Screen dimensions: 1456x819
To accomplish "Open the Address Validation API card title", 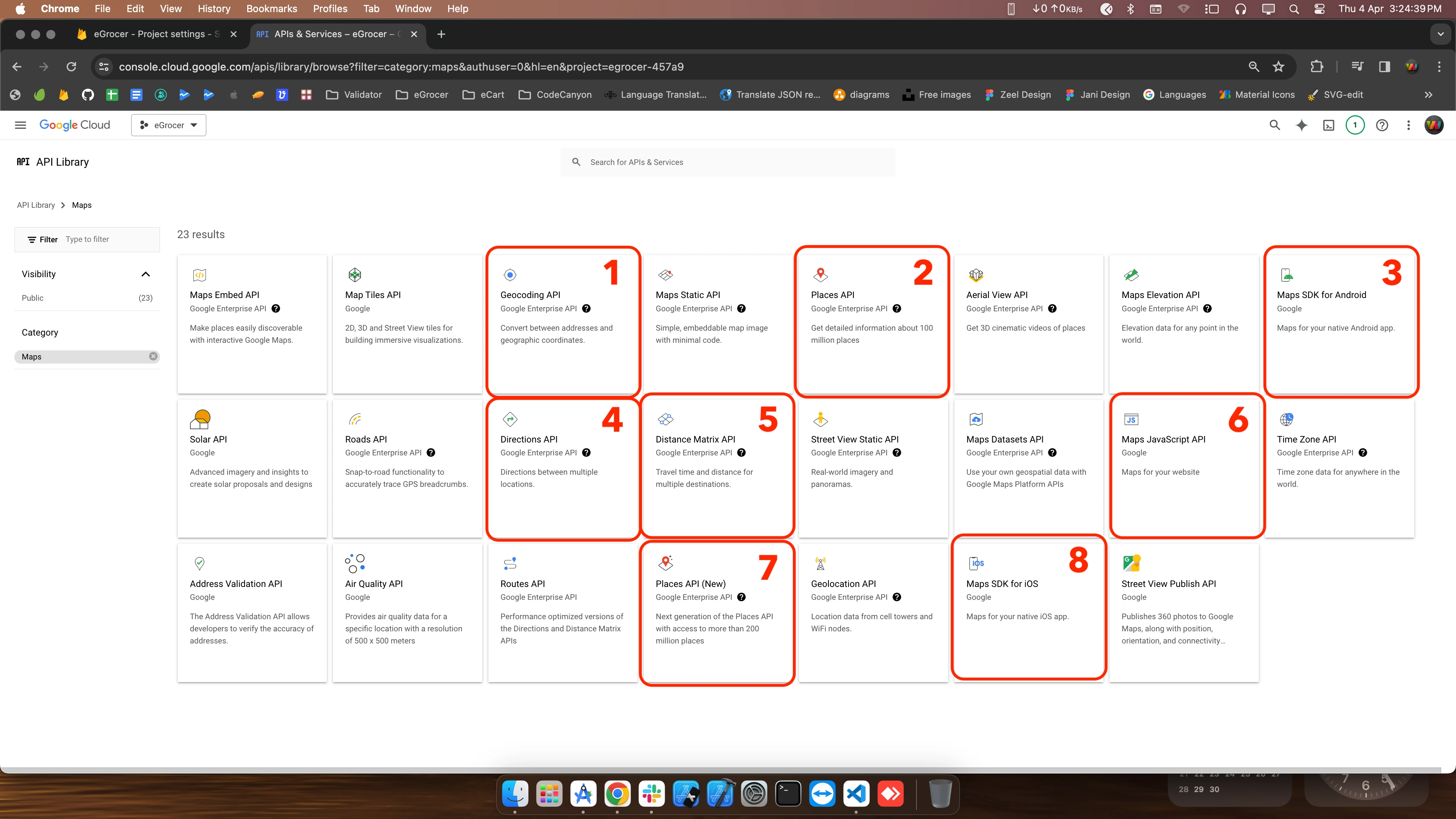I will (x=236, y=584).
